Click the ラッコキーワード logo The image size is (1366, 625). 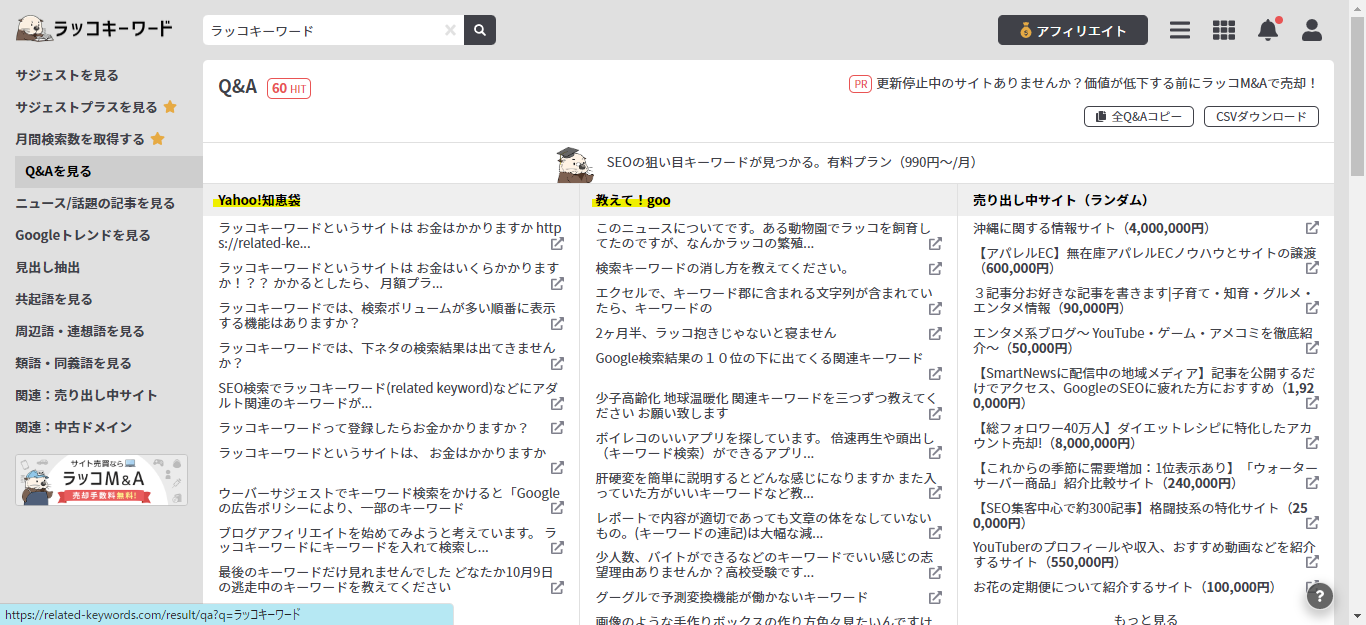tap(94, 29)
